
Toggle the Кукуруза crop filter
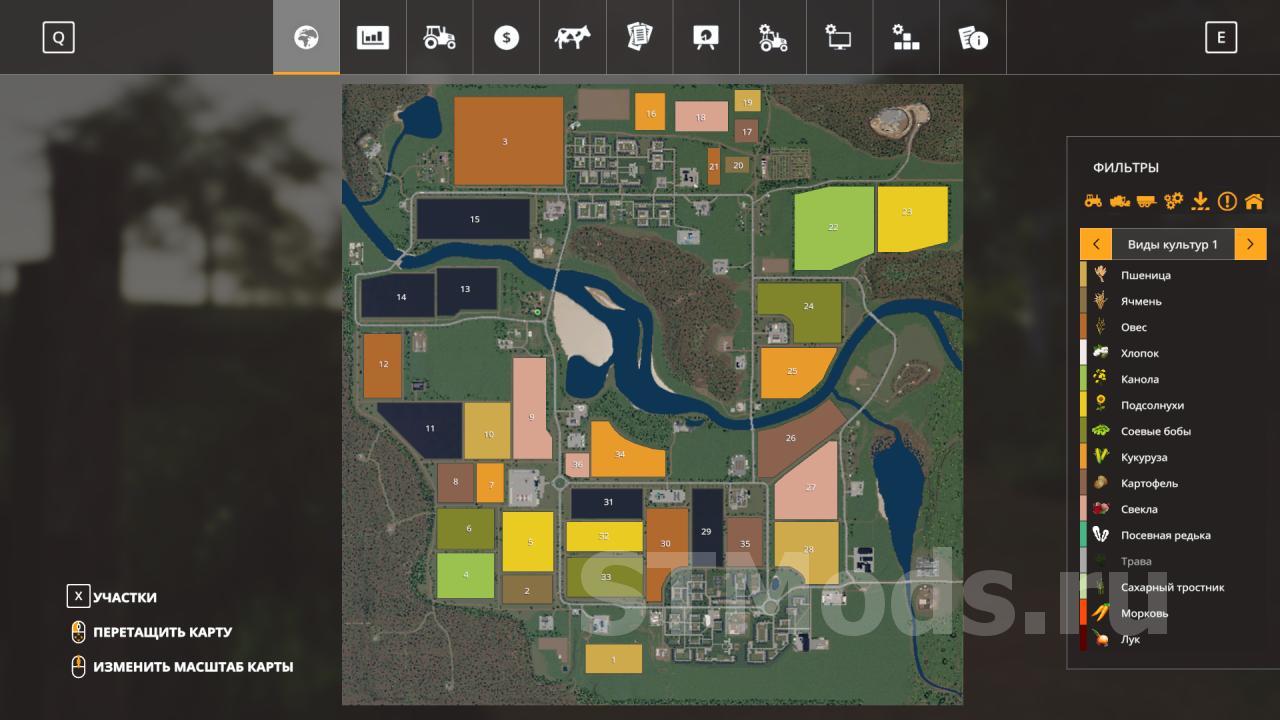[1173, 457]
